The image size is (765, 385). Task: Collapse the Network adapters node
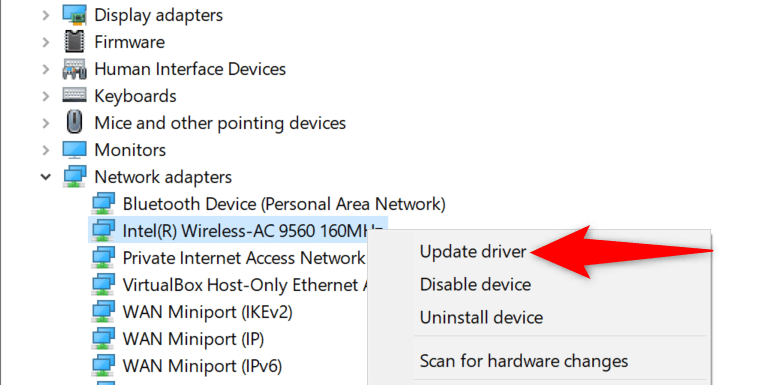45,177
